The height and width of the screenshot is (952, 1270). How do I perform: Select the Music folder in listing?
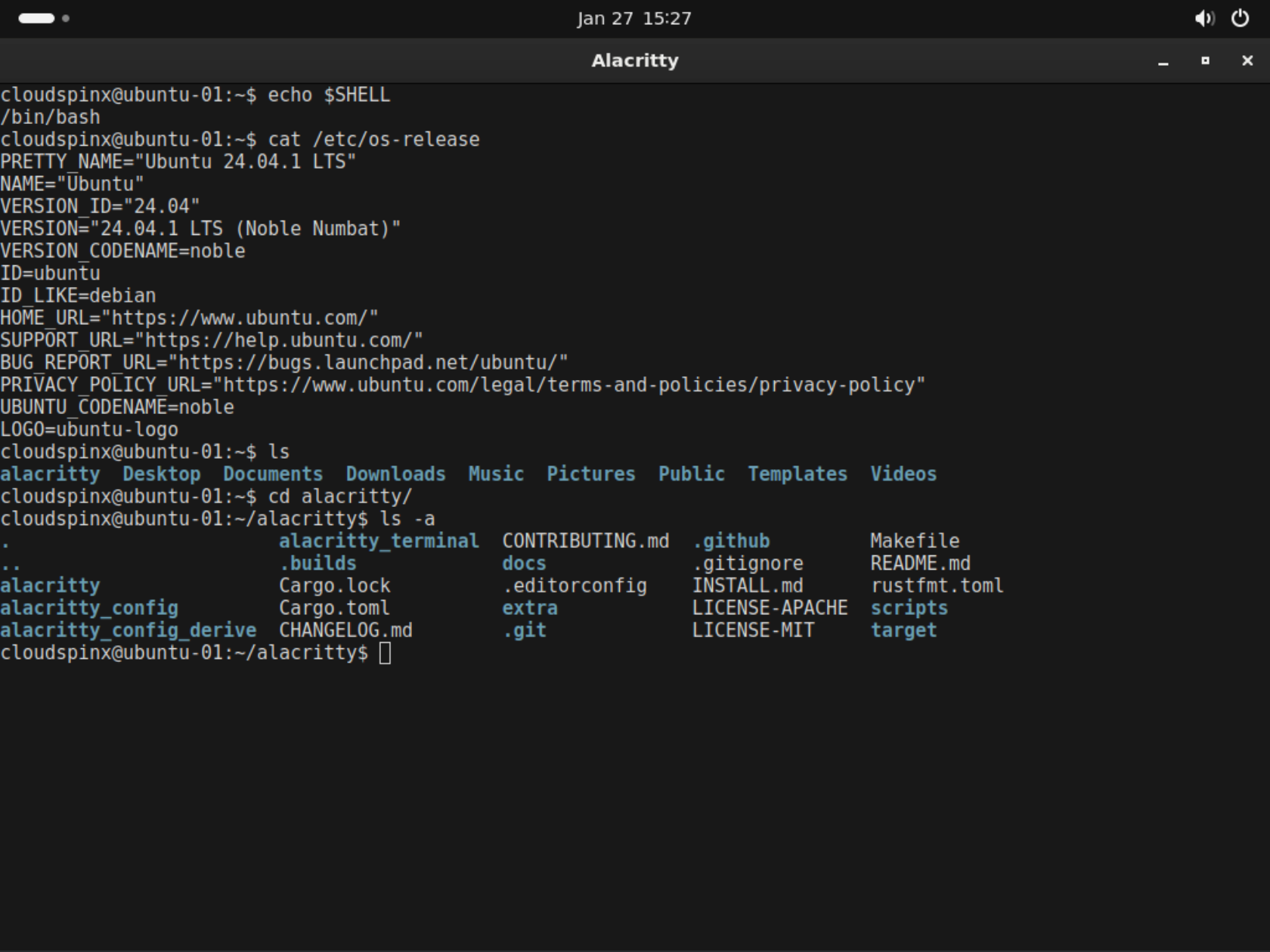(x=495, y=474)
